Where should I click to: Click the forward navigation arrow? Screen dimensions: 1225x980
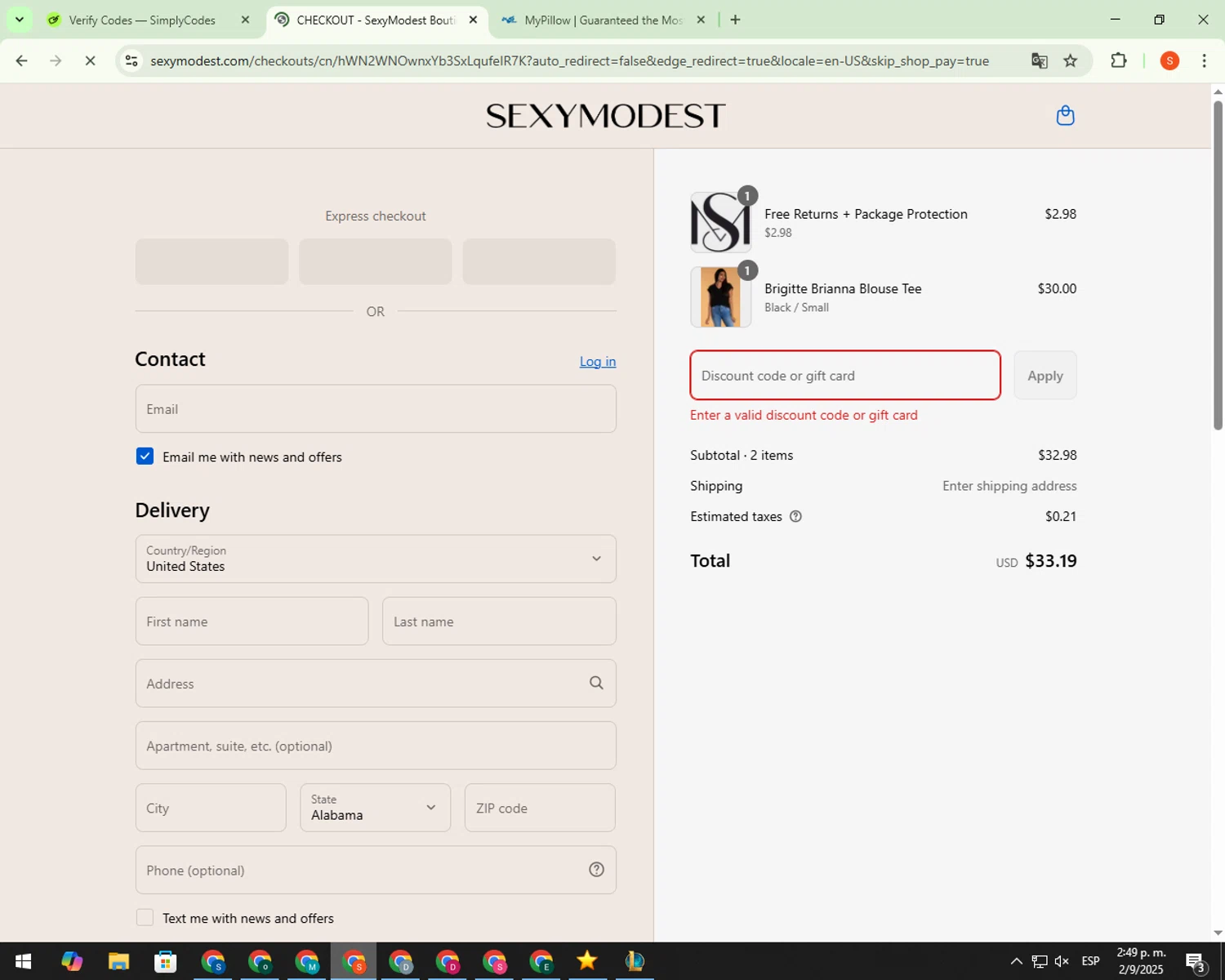[x=56, y=60]
